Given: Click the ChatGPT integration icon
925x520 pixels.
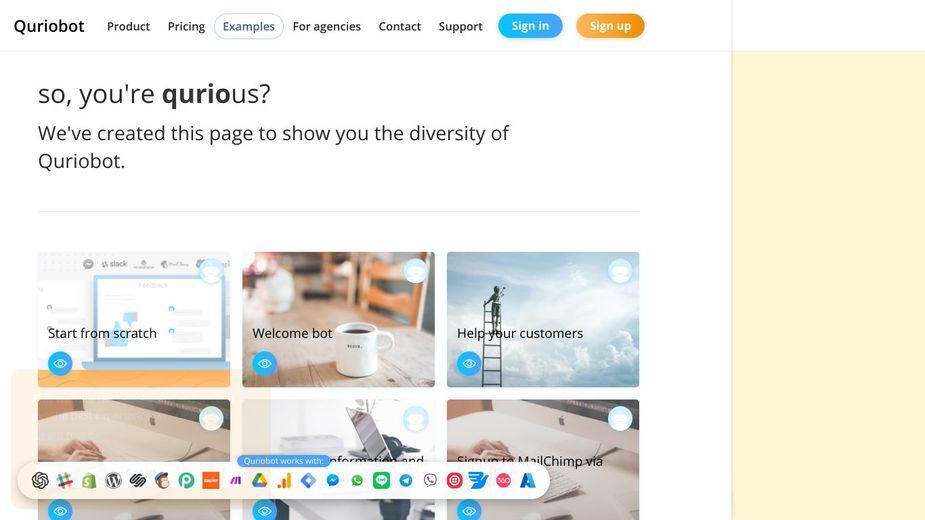Looking at the screenshot, I should 40,480.
